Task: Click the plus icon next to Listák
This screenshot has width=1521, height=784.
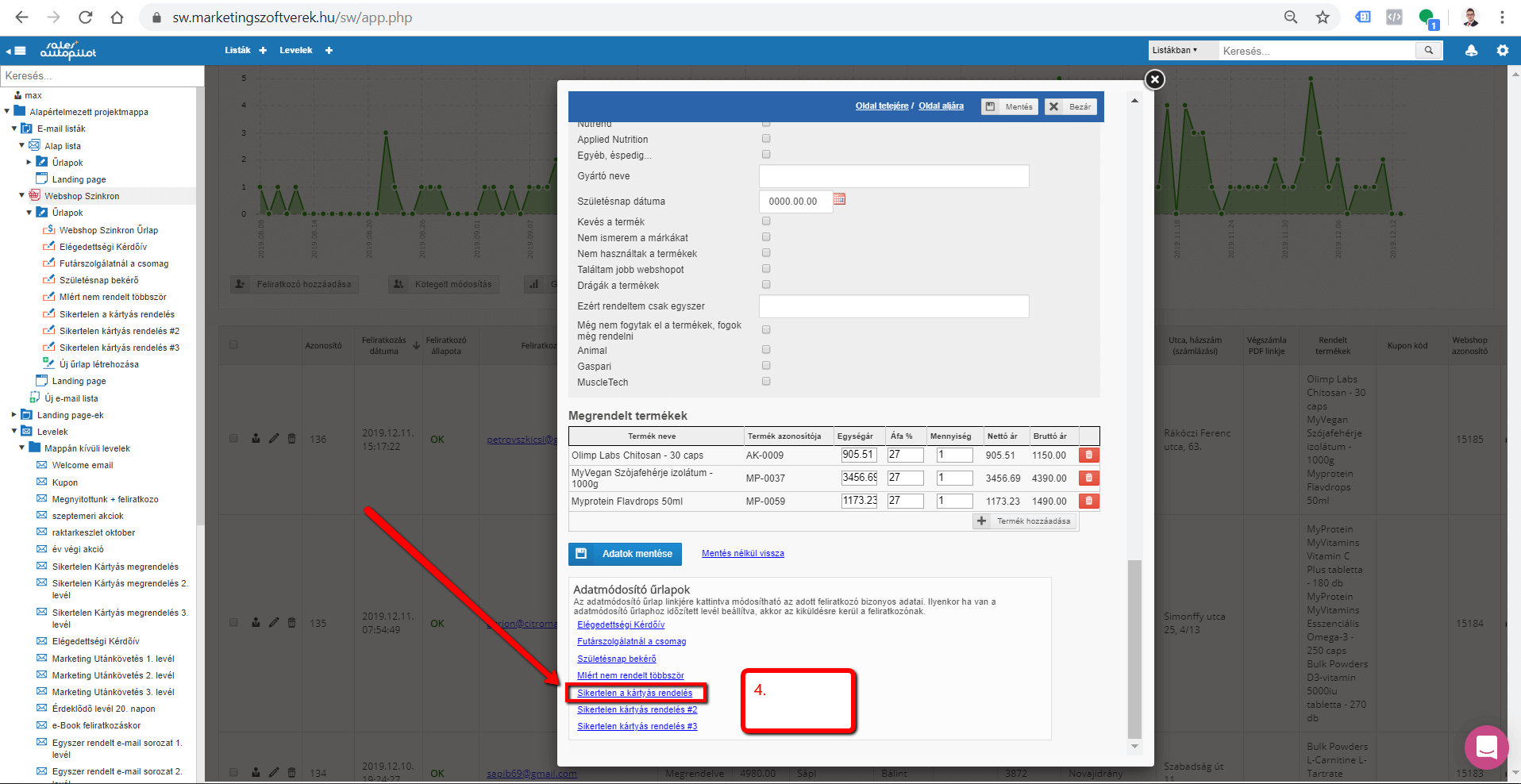Action: [263, 50]
